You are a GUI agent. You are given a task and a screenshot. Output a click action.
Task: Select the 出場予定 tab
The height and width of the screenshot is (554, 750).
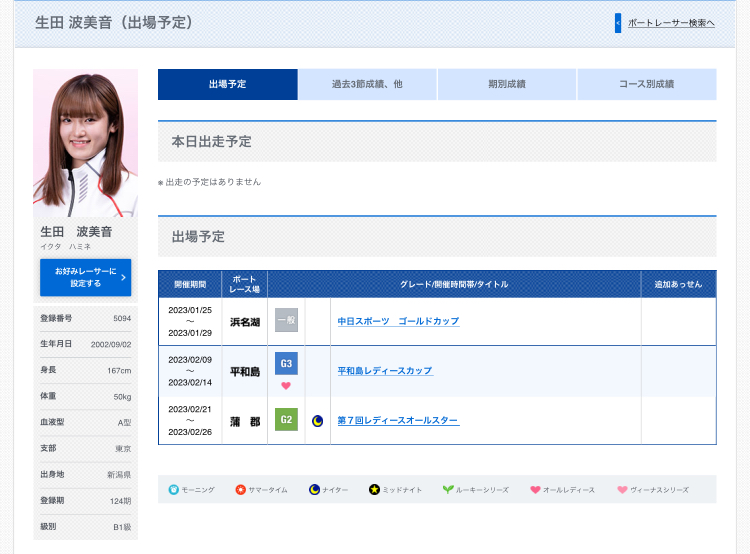tap(228, 85)
